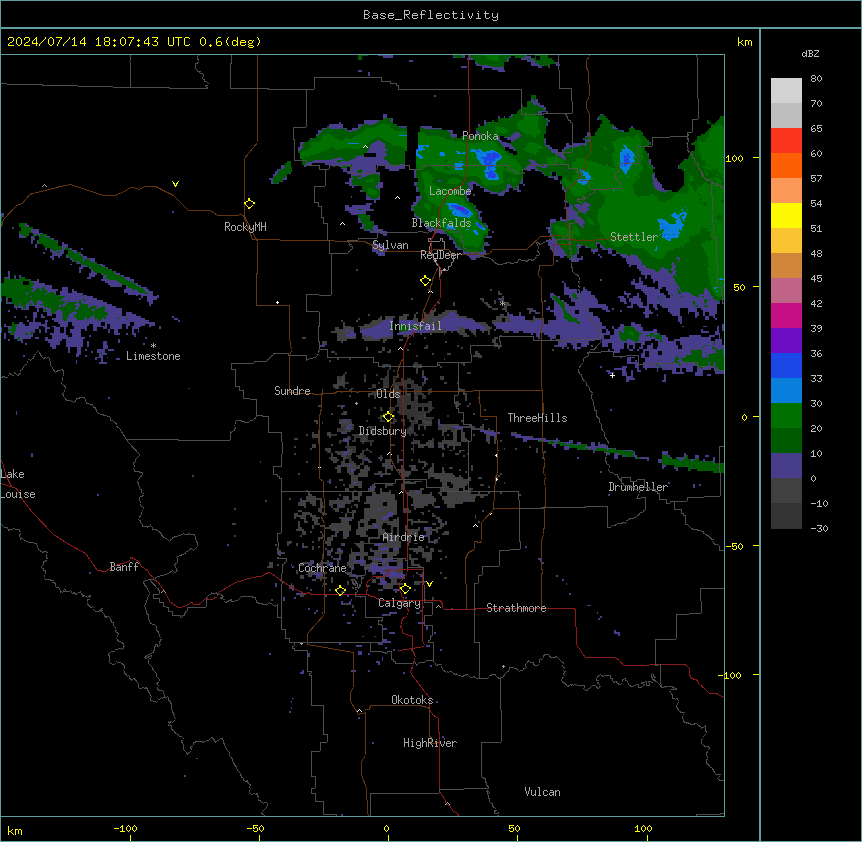Select the 65 value in the dBZ legend
Screen dimensions: 862x842
(x=816, y=129)
